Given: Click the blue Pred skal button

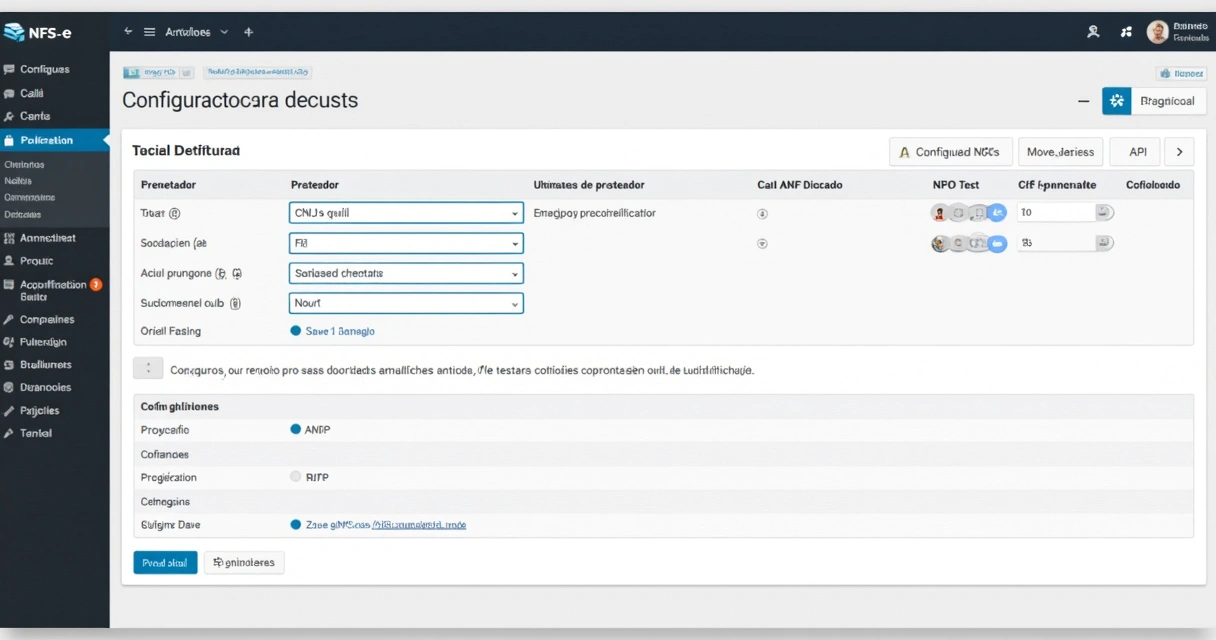Looking at the screenshot, I should [x=164, y=561].
